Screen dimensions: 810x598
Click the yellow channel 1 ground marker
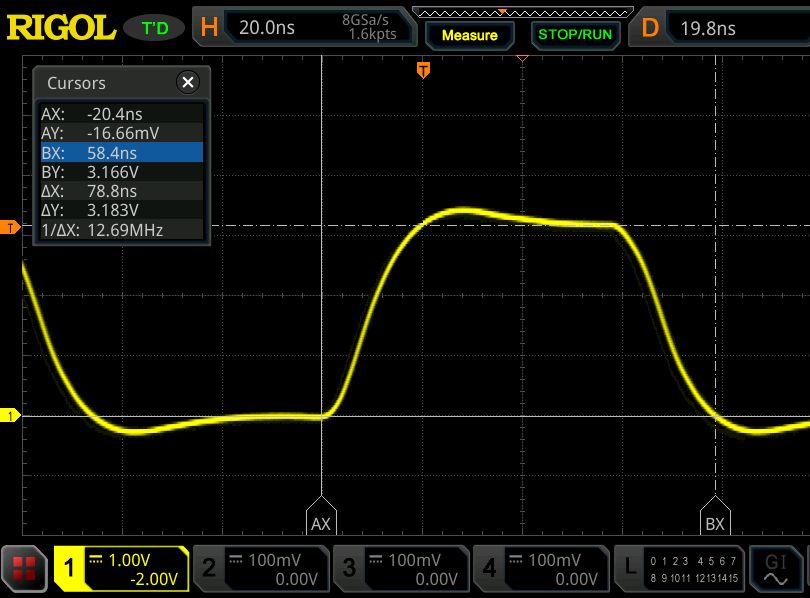(x=10, y=415)
